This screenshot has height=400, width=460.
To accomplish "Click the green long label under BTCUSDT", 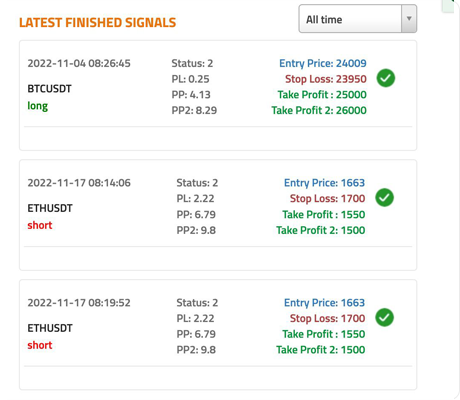I will tap(38, 106).
